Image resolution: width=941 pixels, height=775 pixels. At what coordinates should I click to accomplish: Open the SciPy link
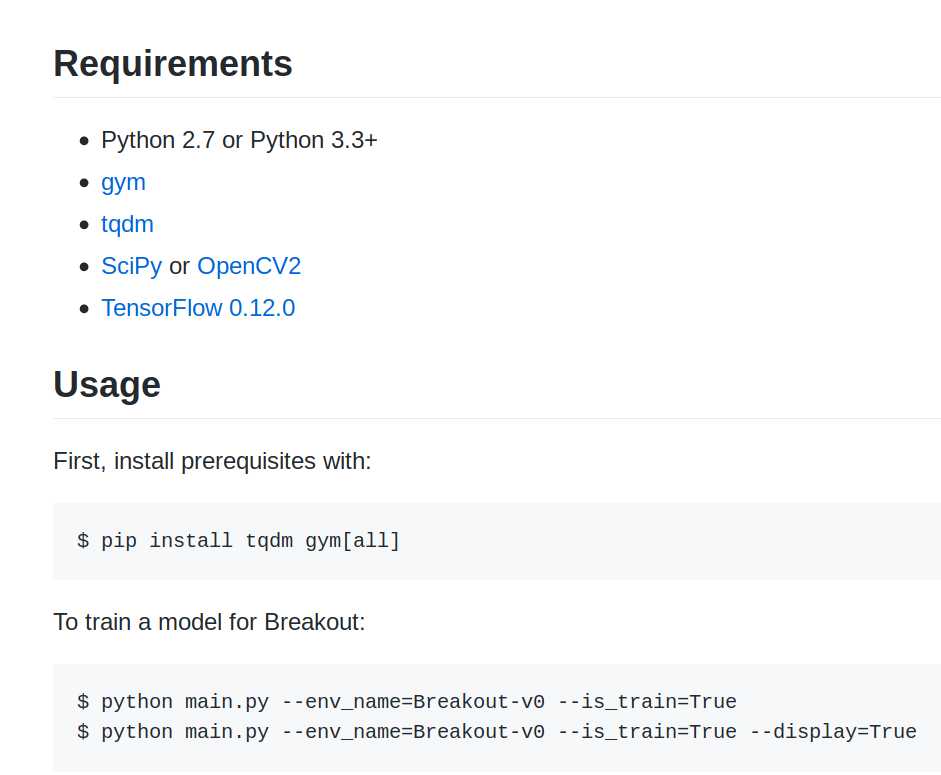131,266
